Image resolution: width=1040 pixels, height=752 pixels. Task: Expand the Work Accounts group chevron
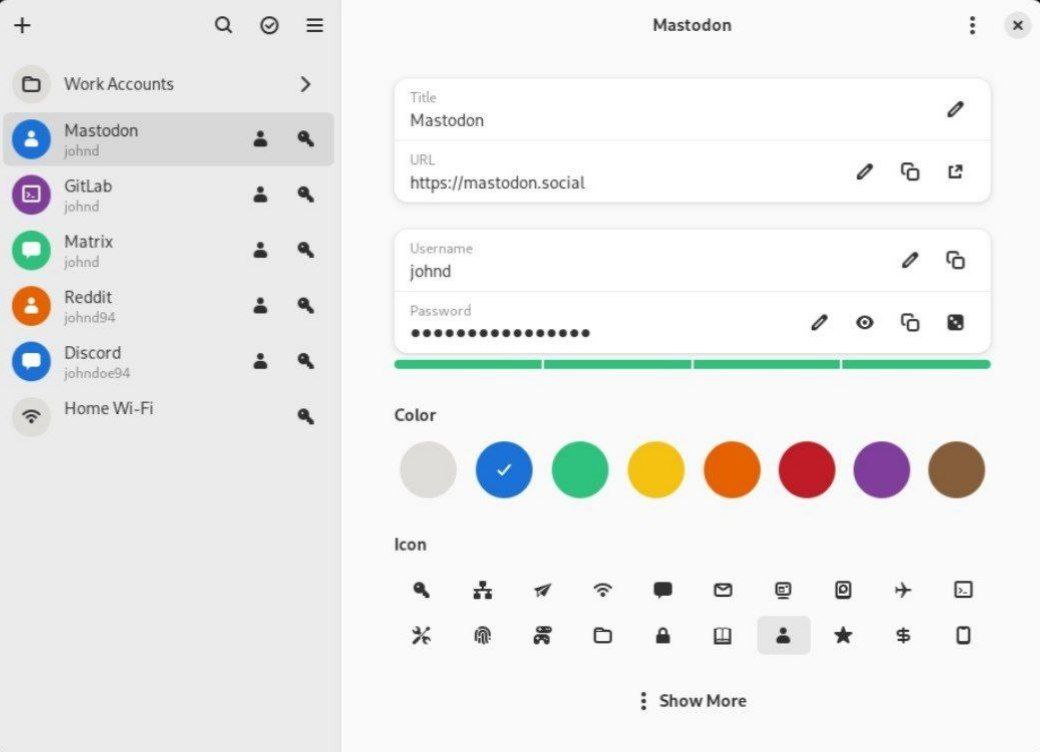tap(306, 84)
